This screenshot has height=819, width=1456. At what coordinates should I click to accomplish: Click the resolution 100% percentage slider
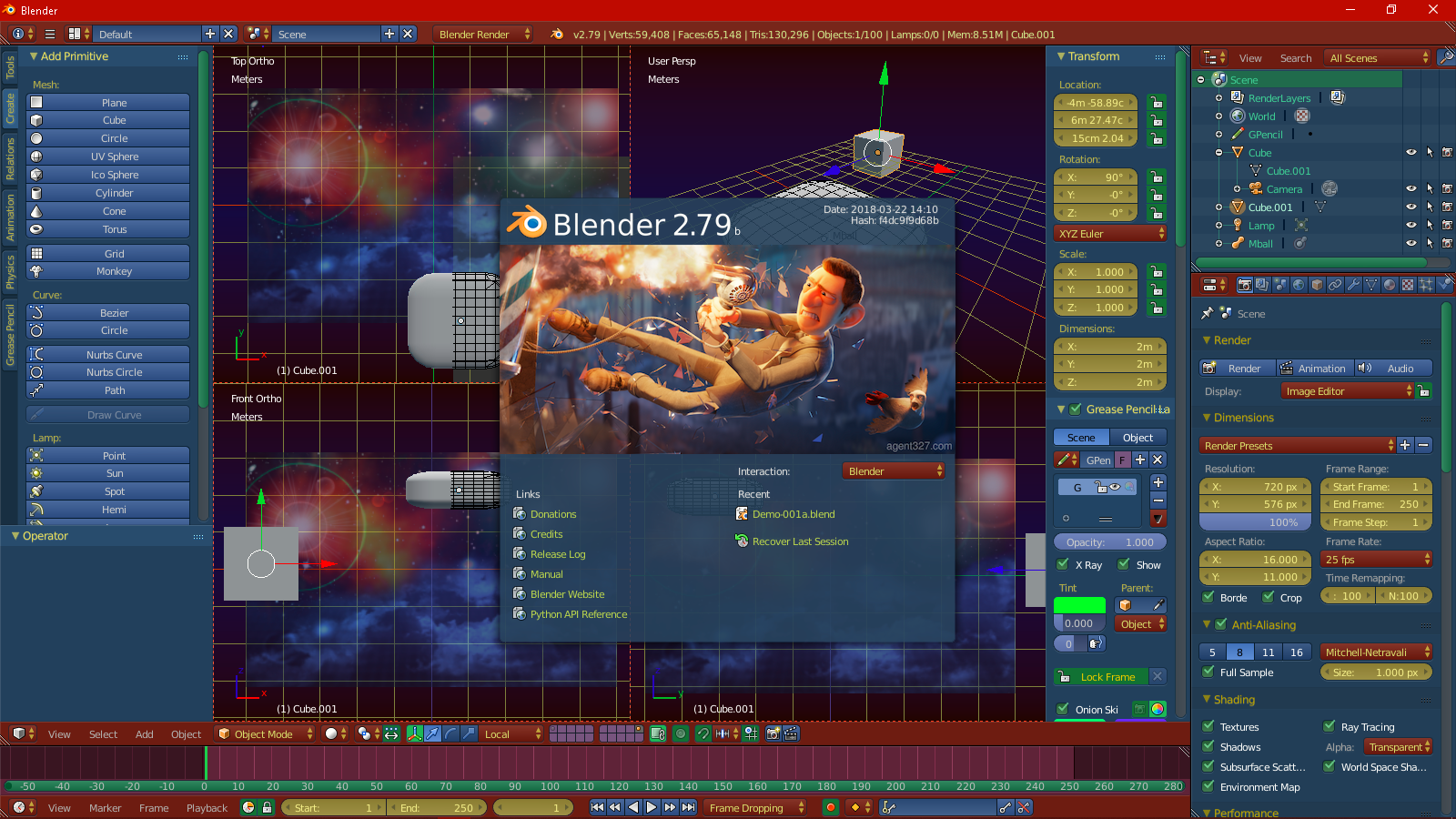[x=1255, y=522]
